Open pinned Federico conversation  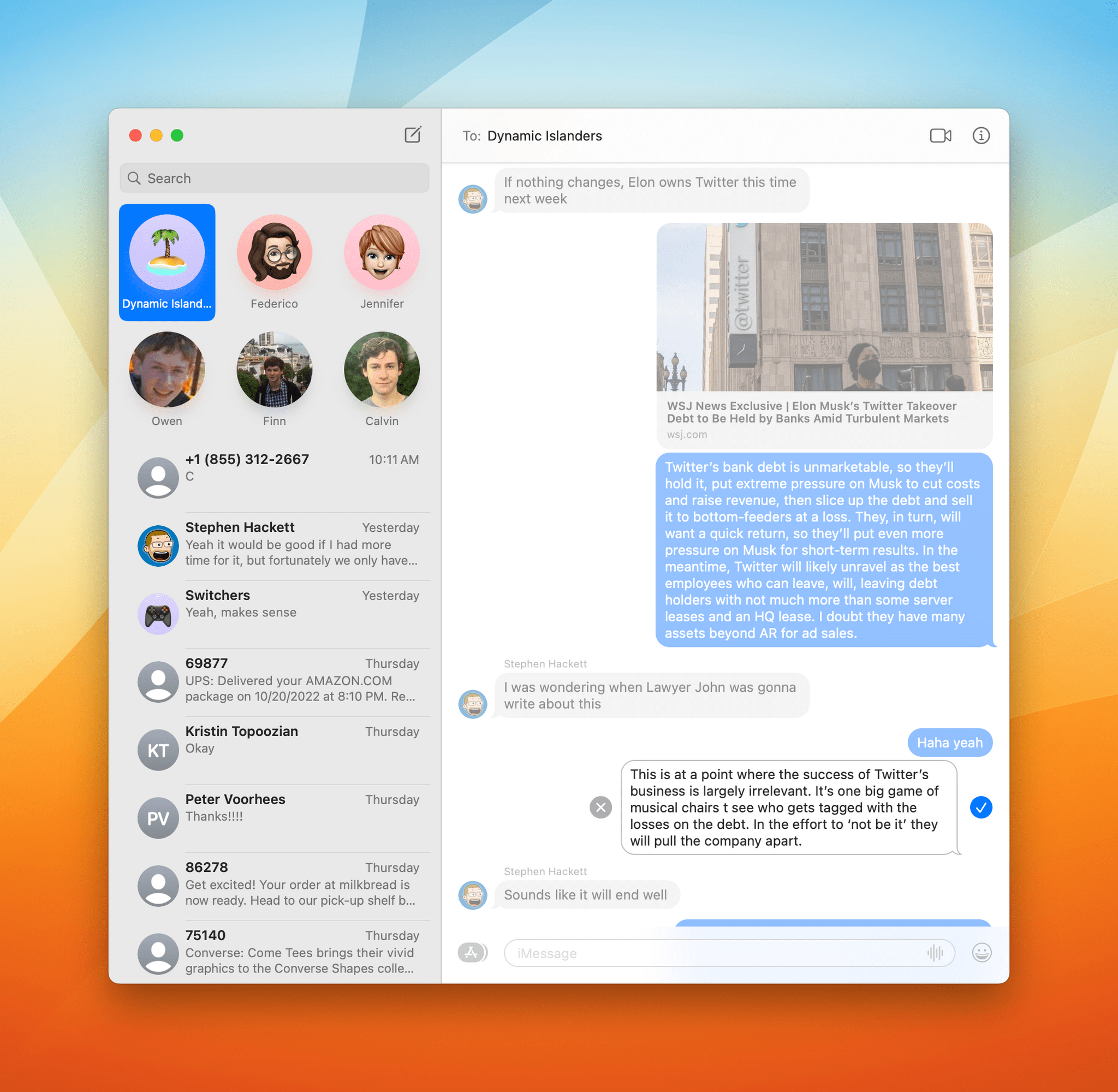274,262
